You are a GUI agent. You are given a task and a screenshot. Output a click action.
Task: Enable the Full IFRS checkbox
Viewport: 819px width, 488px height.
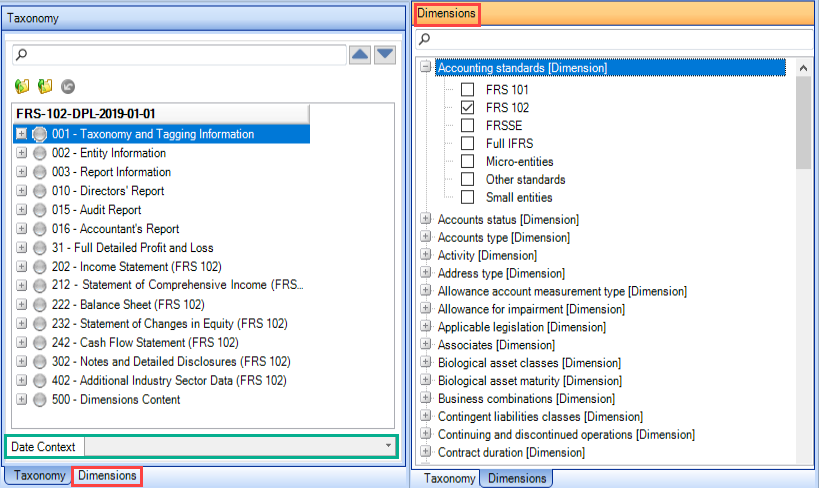[x=467, y=143]
